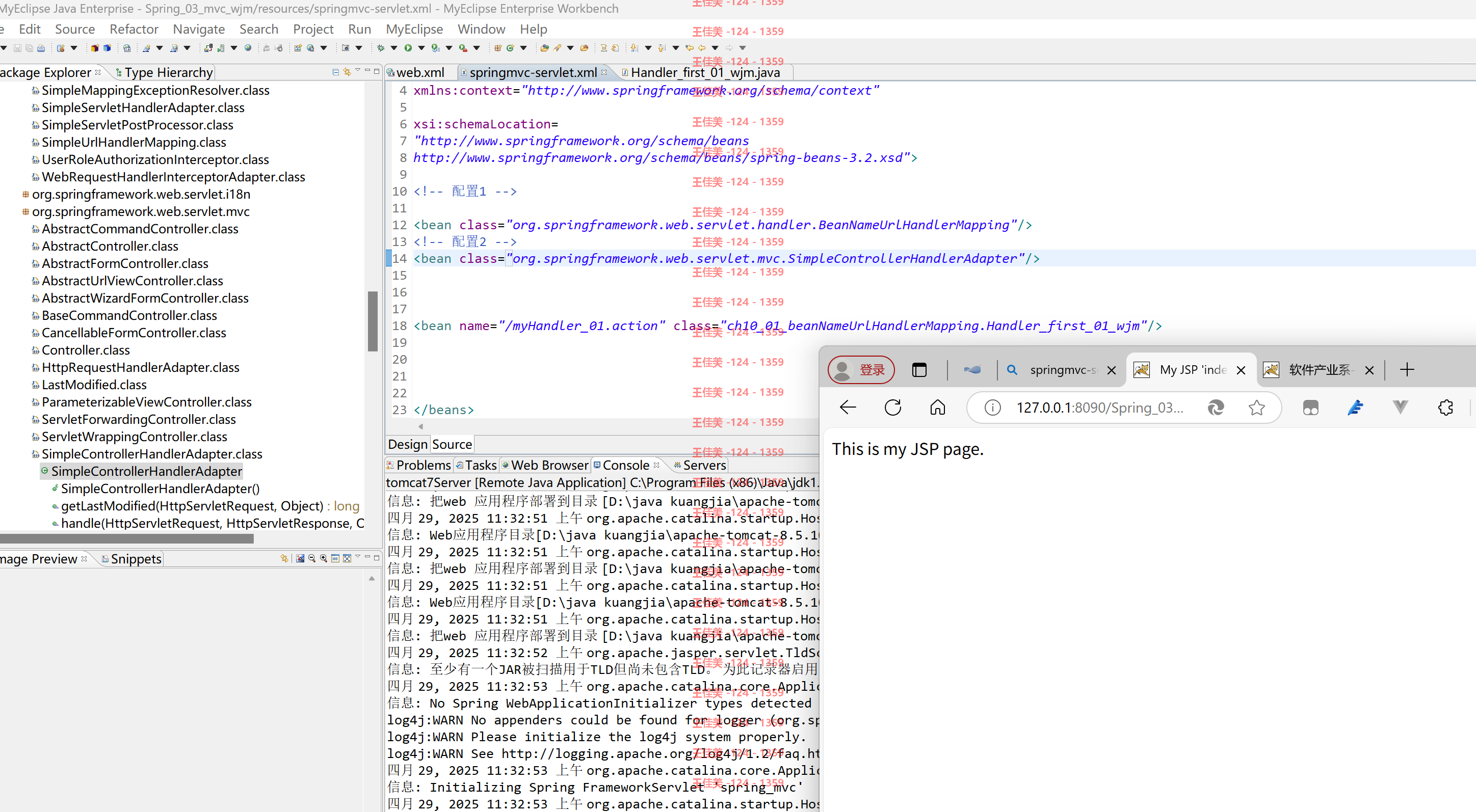1476x812 pixels.
Task: Click Last Edit Location toolbar icon
Action: 689,48
